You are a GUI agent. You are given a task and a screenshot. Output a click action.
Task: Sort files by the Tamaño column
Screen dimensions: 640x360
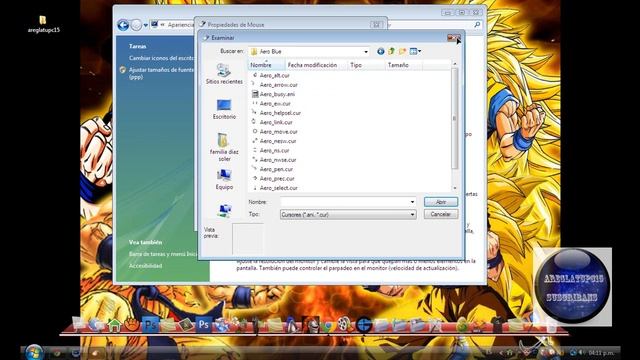click(x=404, y=65)
